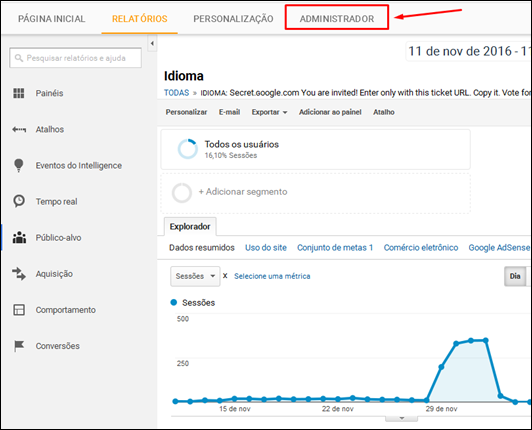Click the Atalho toolbar button
The height and width of the screenshot is (430, 532).
click(384, 112)
